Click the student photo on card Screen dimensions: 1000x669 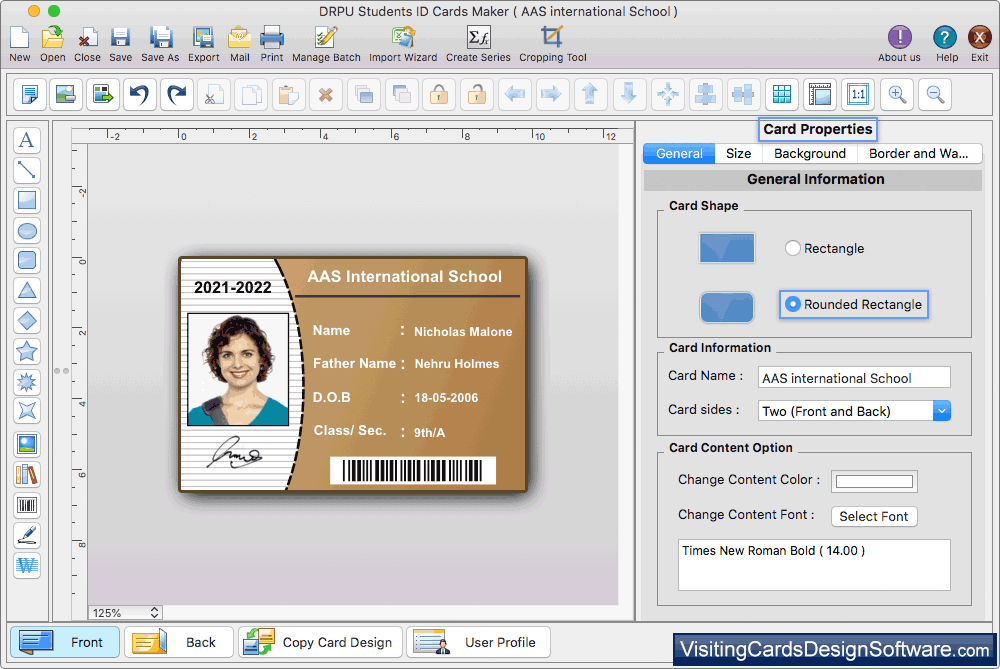237,369
